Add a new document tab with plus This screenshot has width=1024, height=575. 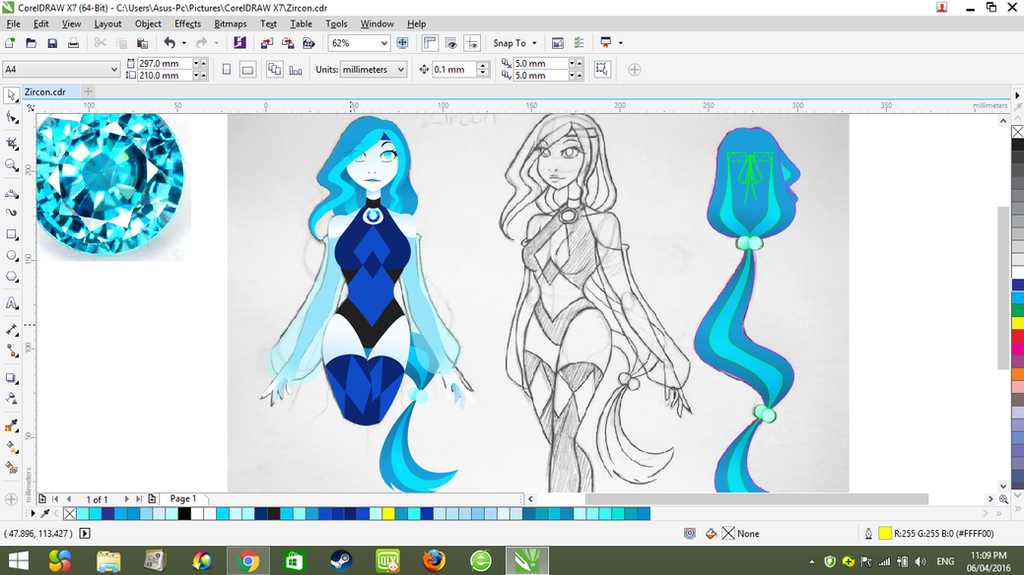tap(88, 91)
